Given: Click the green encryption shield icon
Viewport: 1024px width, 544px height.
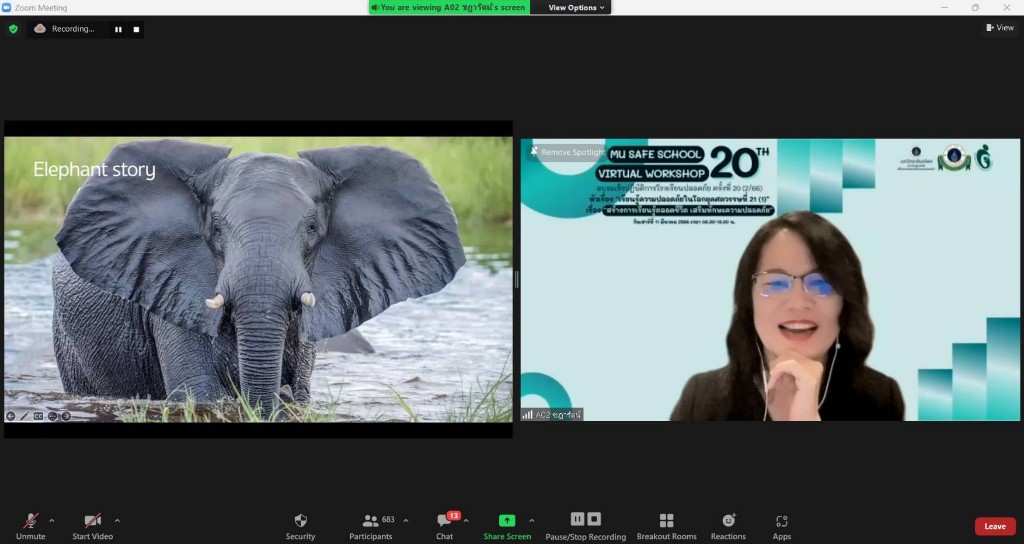Looking at the screenshot, I should pyautogui.click(x=13, y=29).
